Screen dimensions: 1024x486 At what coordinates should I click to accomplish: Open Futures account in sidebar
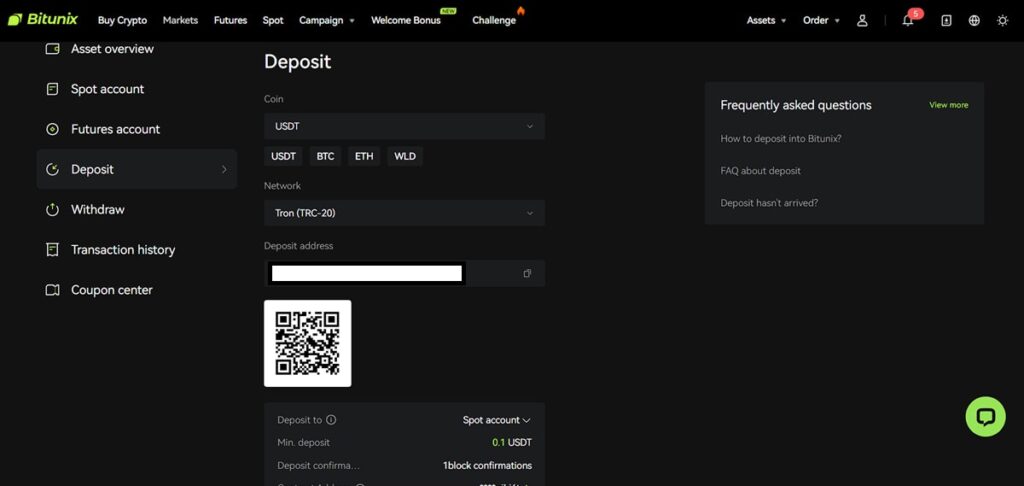pyautogui.click(x=116, y=129)
